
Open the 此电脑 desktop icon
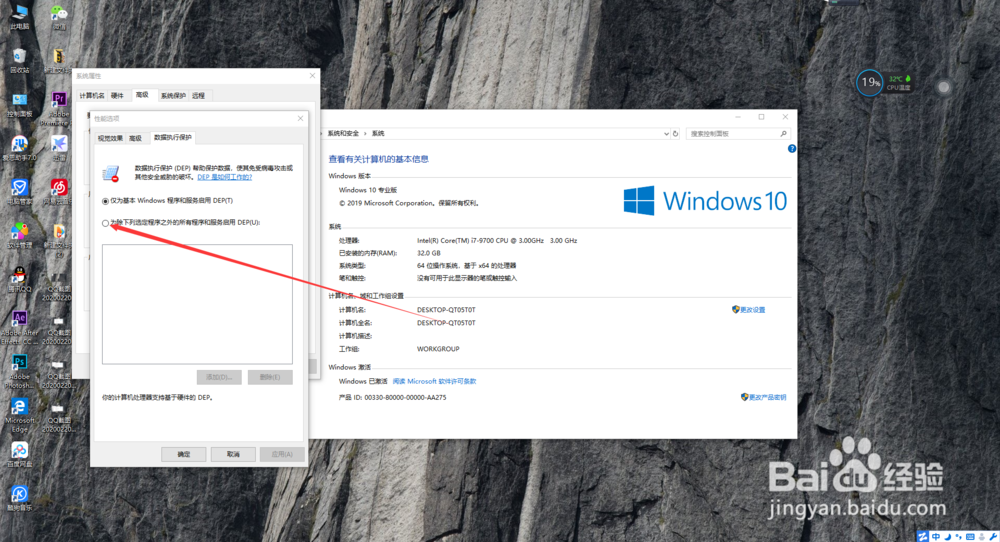(x=19, y=15)
